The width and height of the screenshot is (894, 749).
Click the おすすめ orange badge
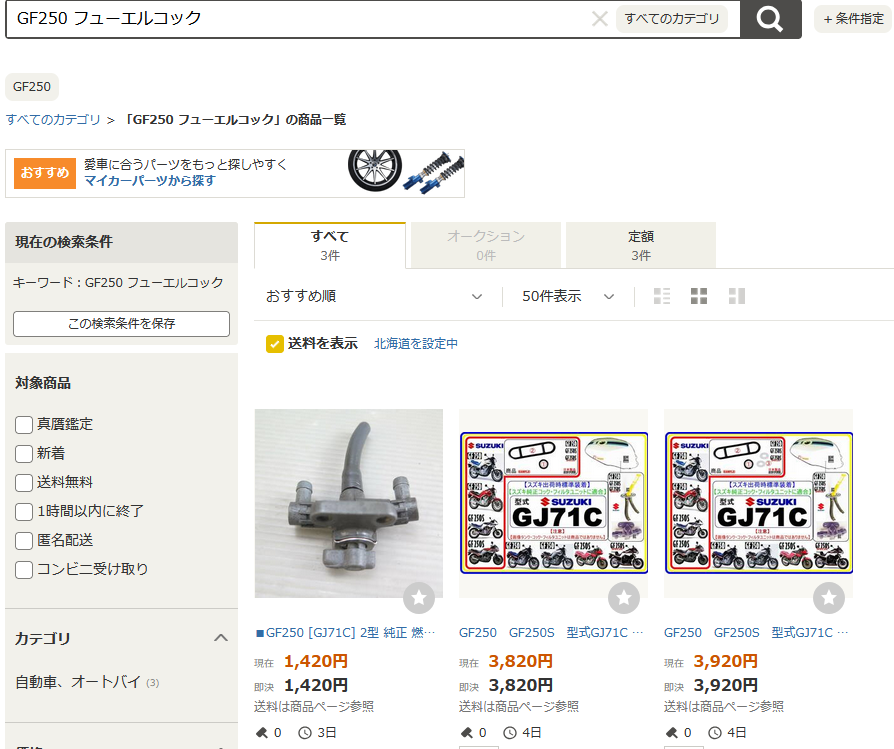tap(45, 173)
